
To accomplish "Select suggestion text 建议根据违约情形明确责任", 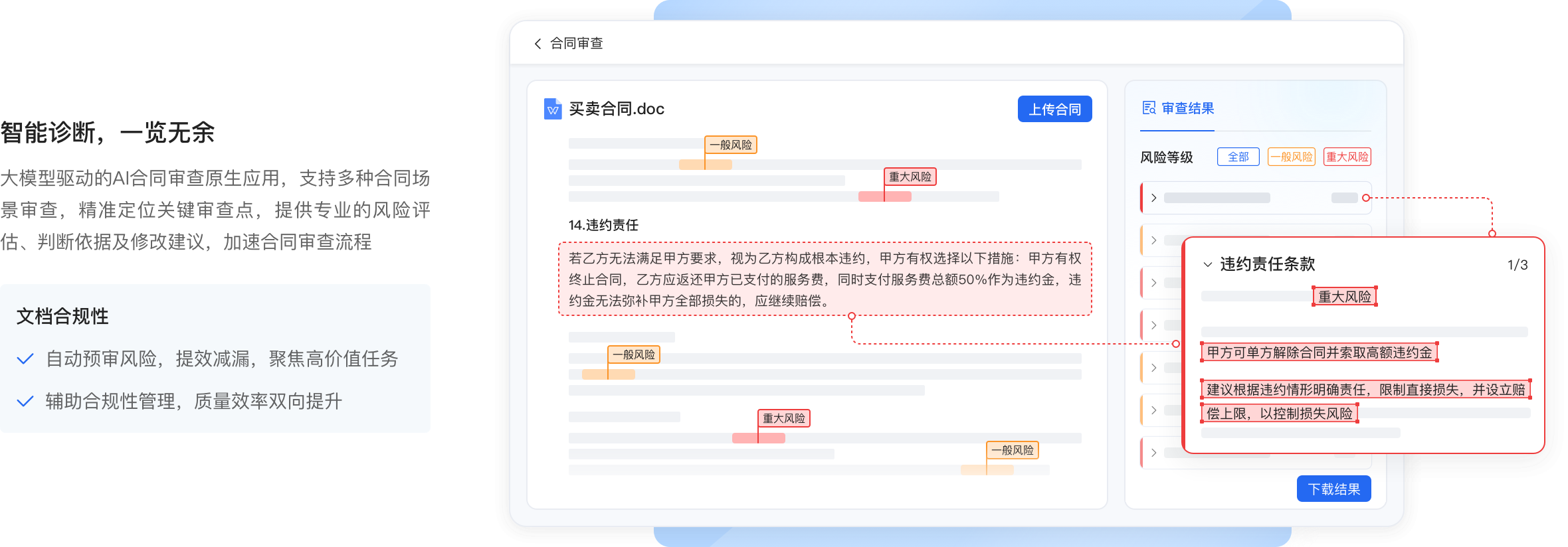I will click(x=1286, y=390).
